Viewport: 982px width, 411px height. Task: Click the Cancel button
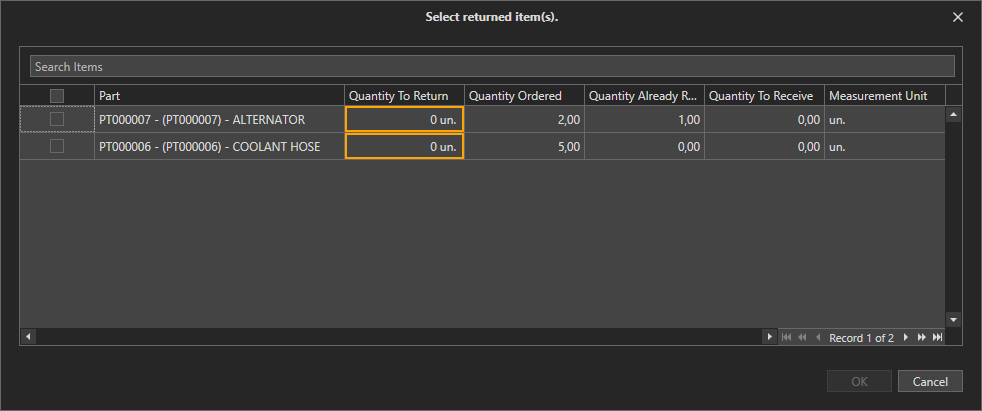930,381
